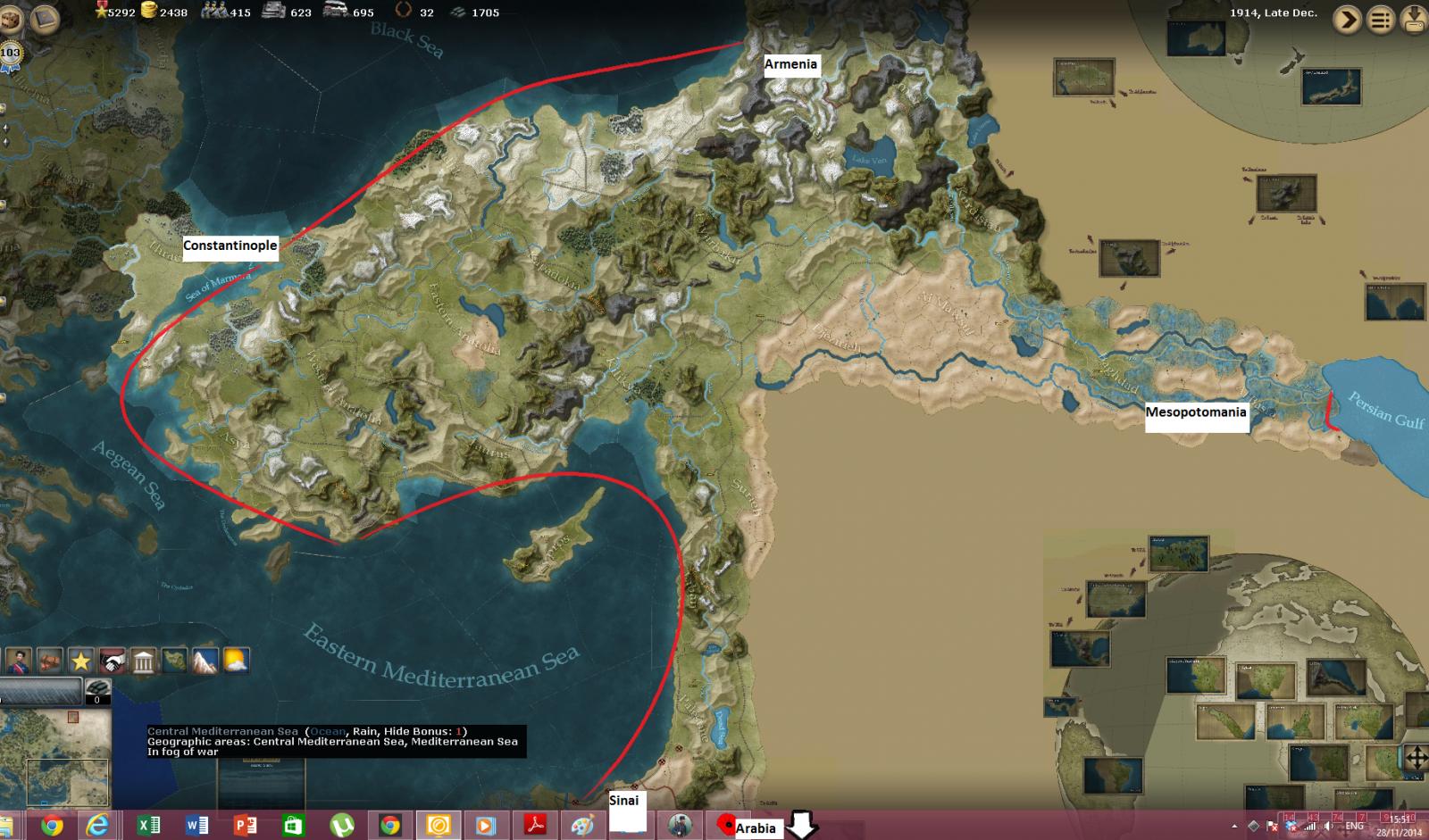Screen dimensions: 1429x840
Task: Open the officer portrait filter
Action: 19,661
